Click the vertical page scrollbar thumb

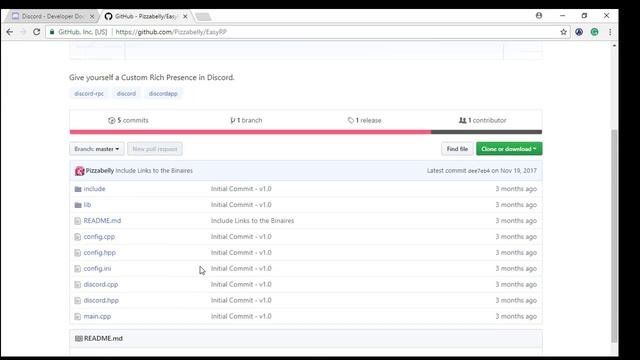point(614,236)
